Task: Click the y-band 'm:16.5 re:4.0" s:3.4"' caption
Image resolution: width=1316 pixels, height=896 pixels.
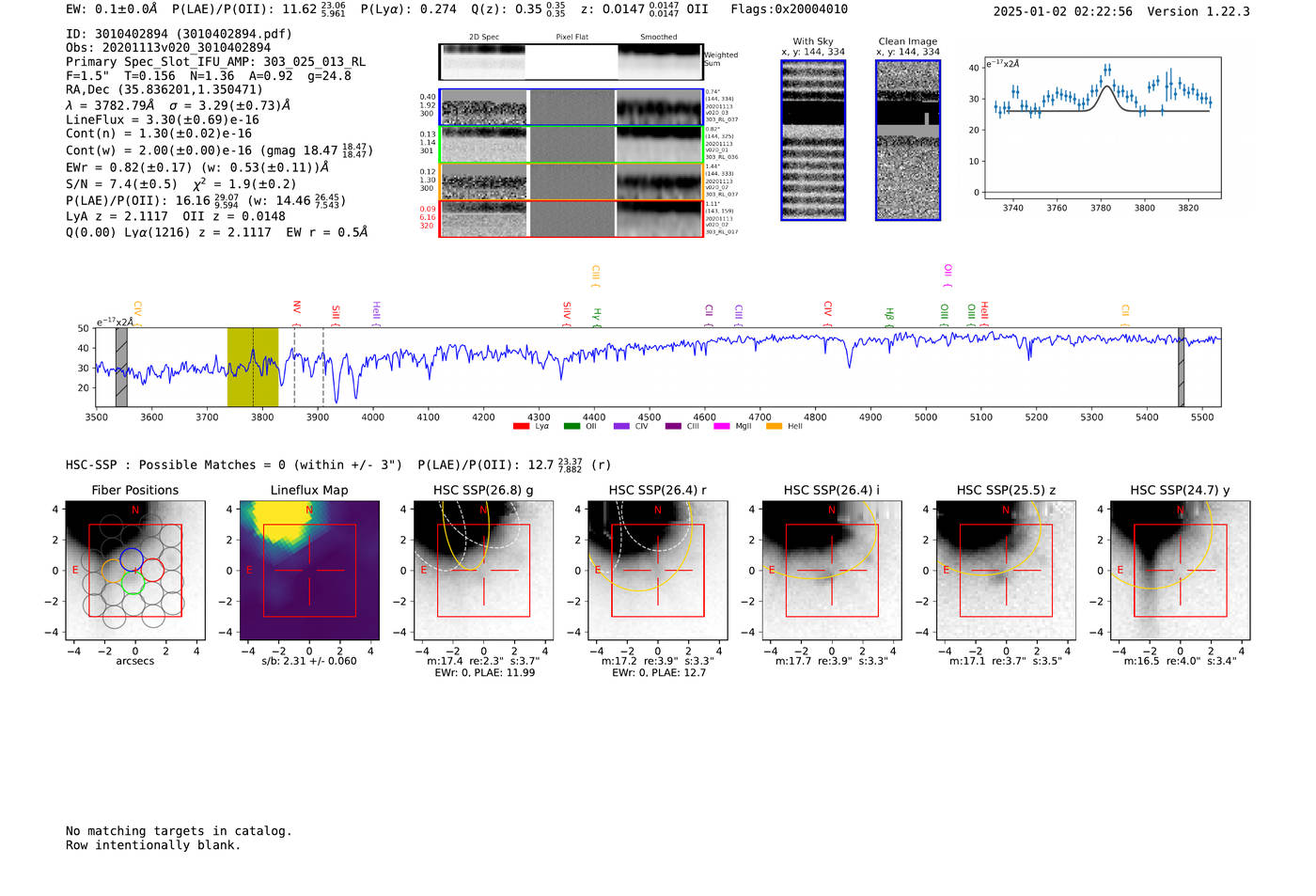Action: [1181, 662]
